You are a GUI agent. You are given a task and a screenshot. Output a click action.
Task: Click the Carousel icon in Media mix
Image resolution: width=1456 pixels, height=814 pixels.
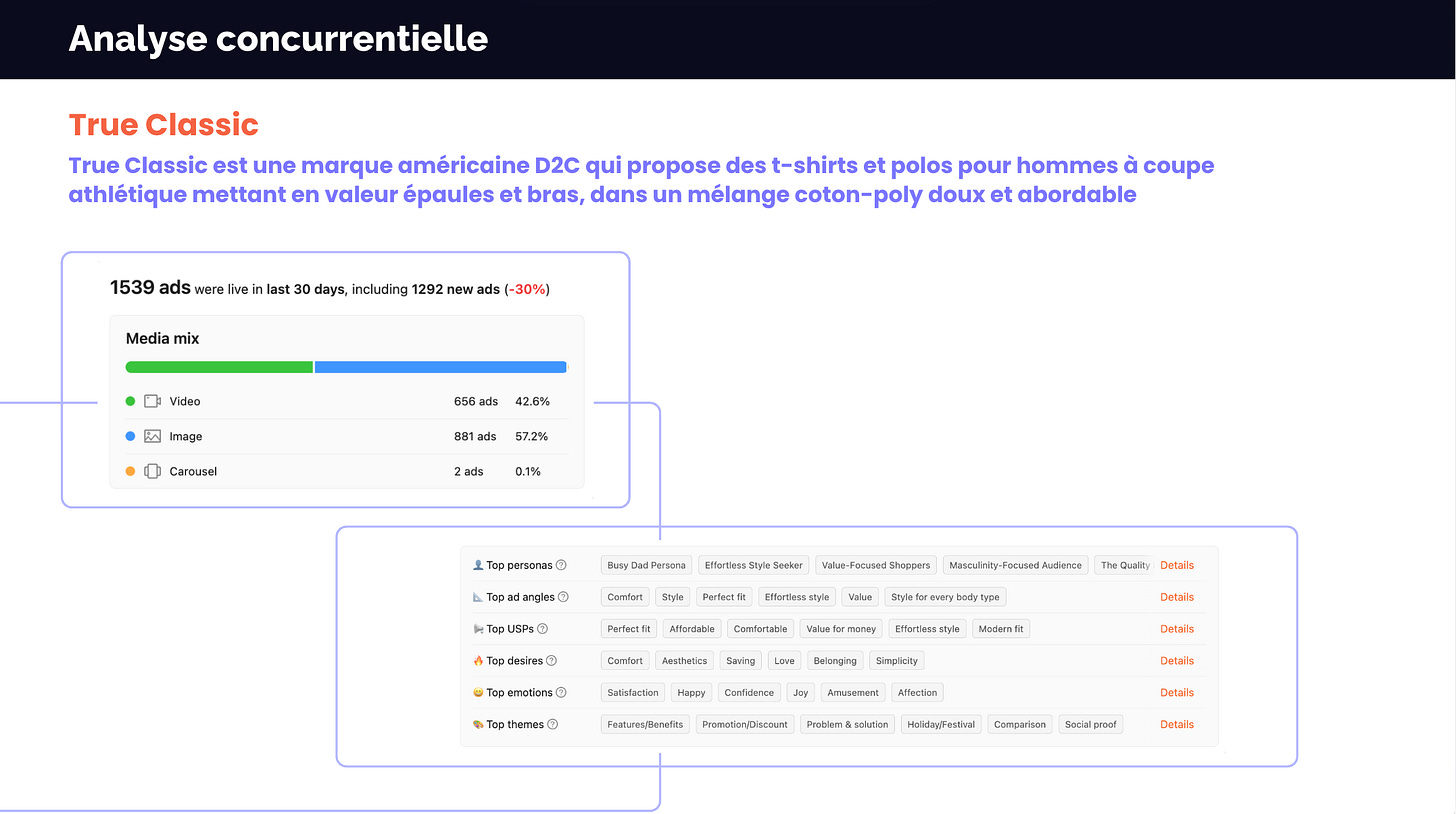click(152, 471)
